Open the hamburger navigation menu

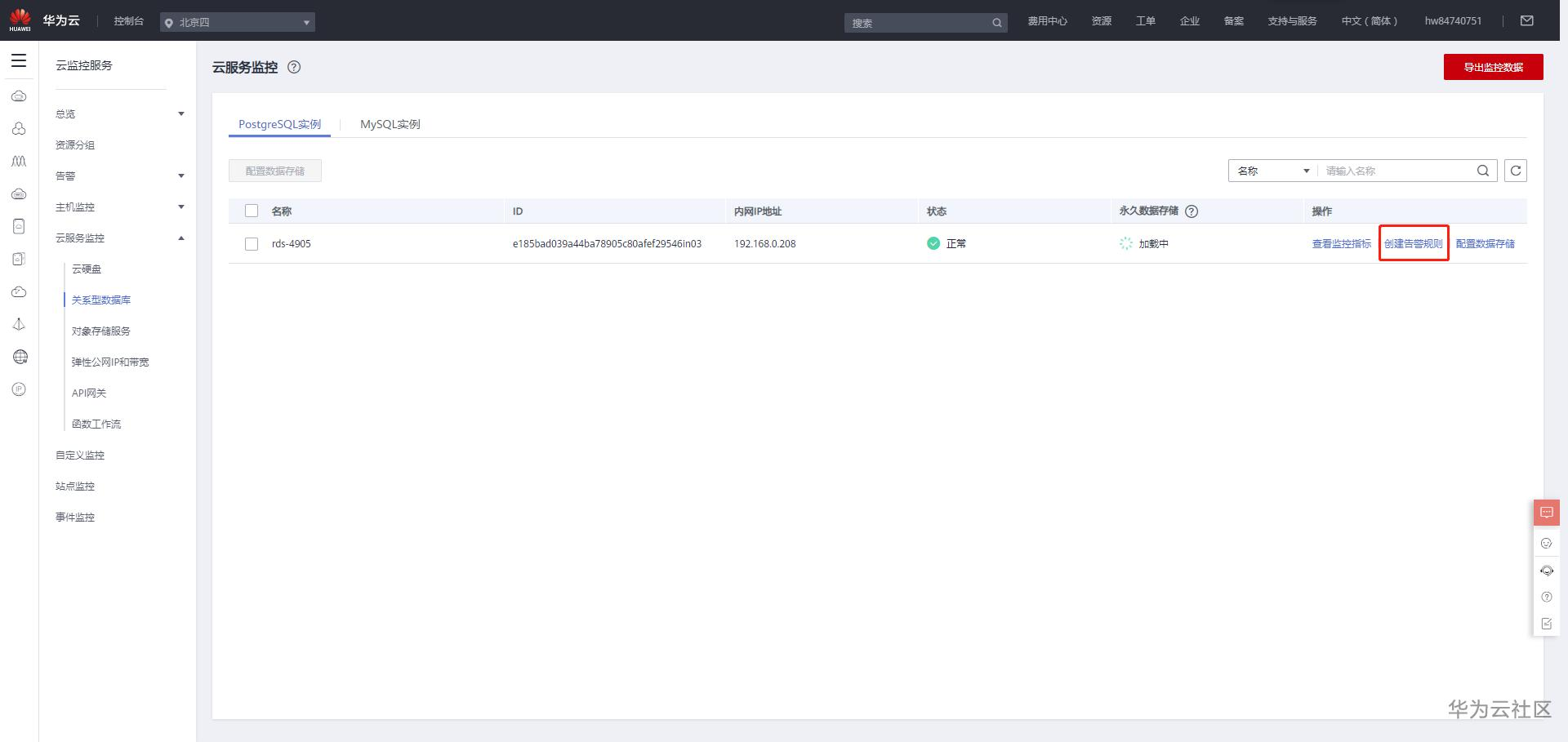[x=19, y=61]
